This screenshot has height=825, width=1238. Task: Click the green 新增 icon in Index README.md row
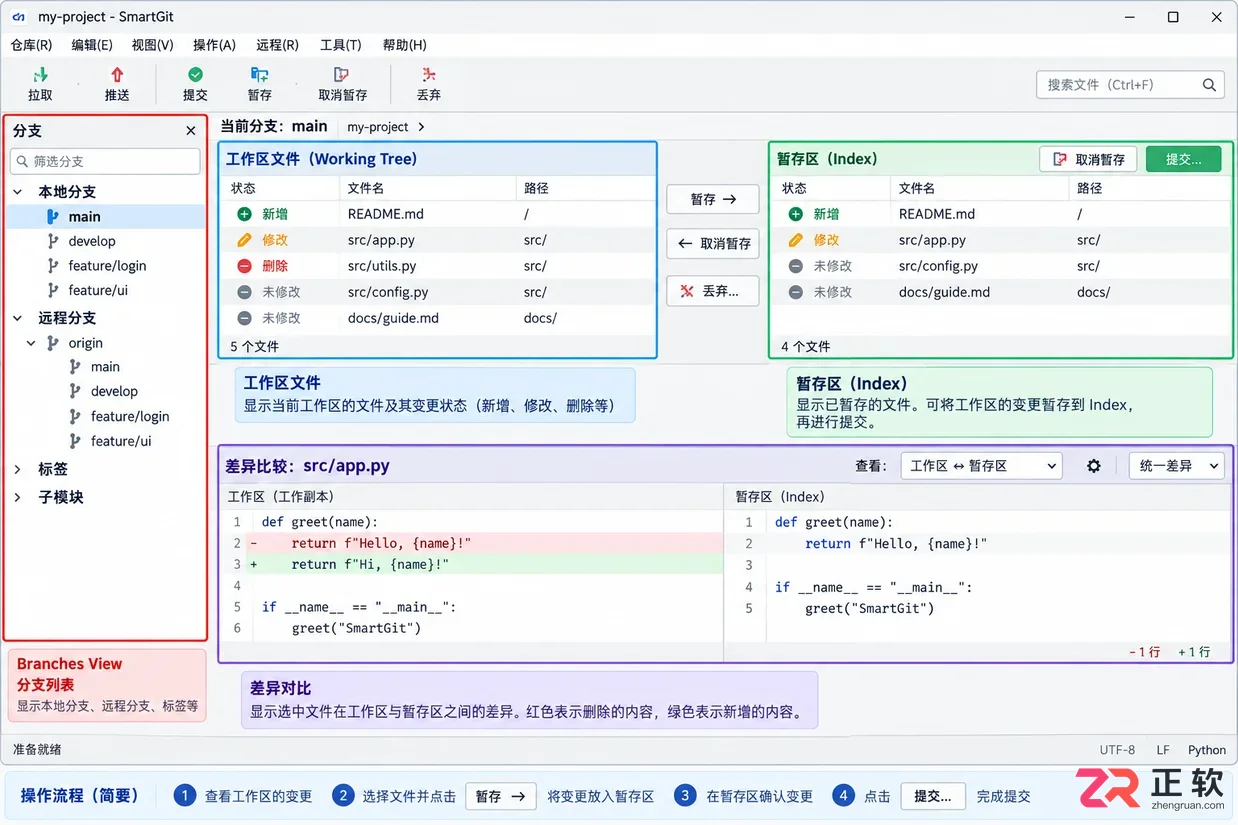(795, 214)
